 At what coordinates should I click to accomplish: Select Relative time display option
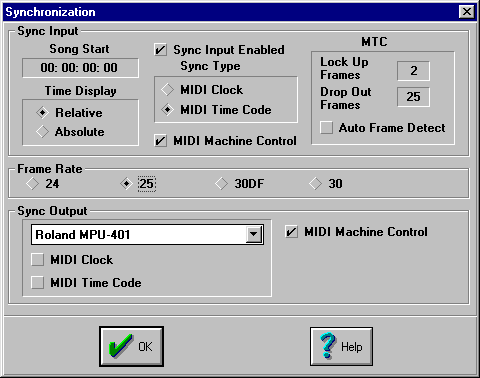42,113
